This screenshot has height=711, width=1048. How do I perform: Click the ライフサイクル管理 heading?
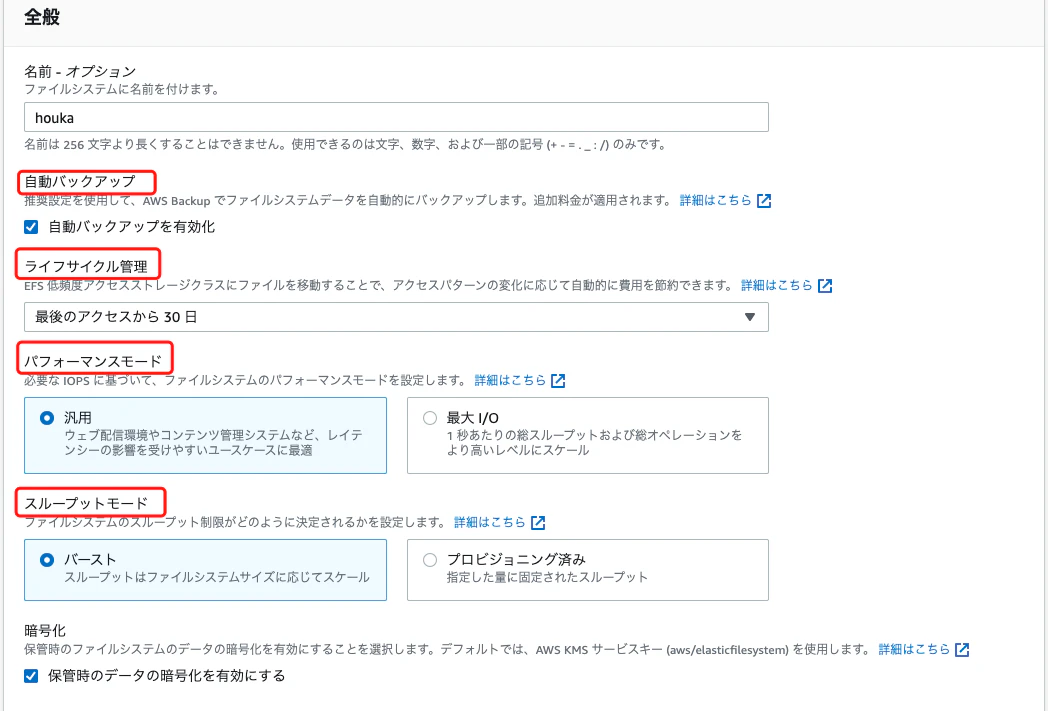pyautogui.click(x=86, y=267)
